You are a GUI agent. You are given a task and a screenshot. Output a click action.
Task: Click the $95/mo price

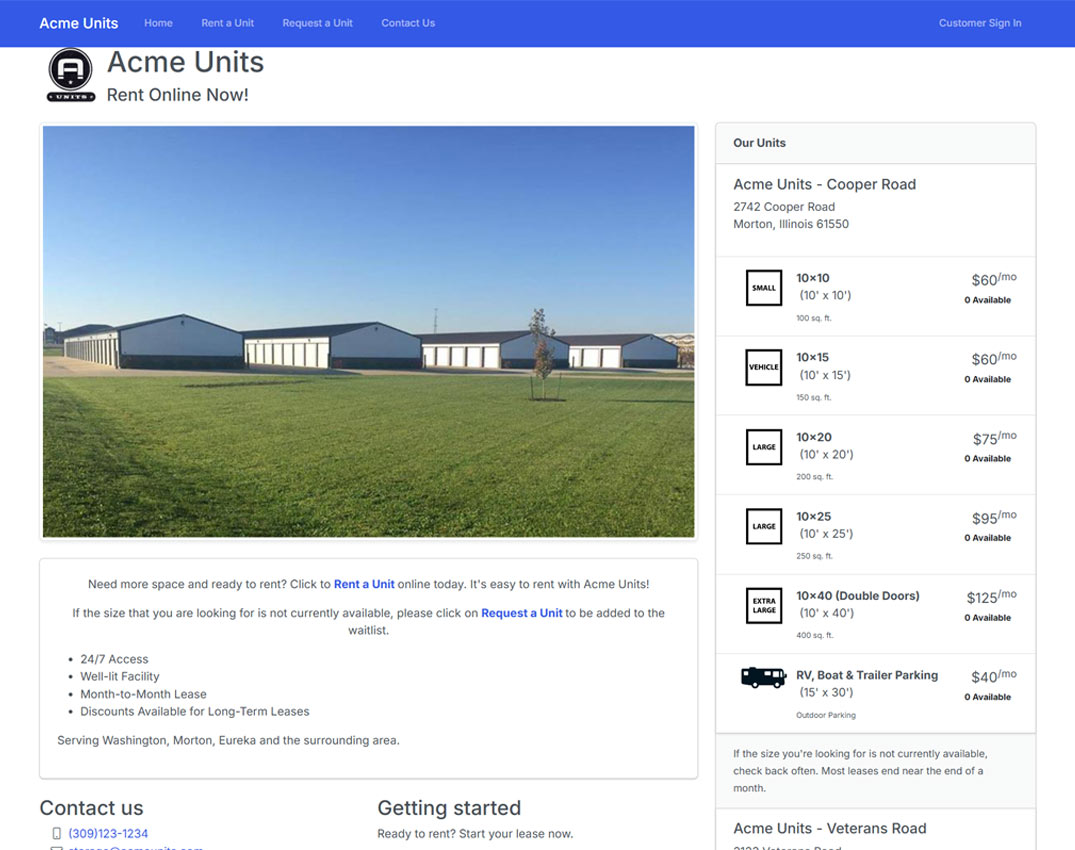(x=994, y=518)
